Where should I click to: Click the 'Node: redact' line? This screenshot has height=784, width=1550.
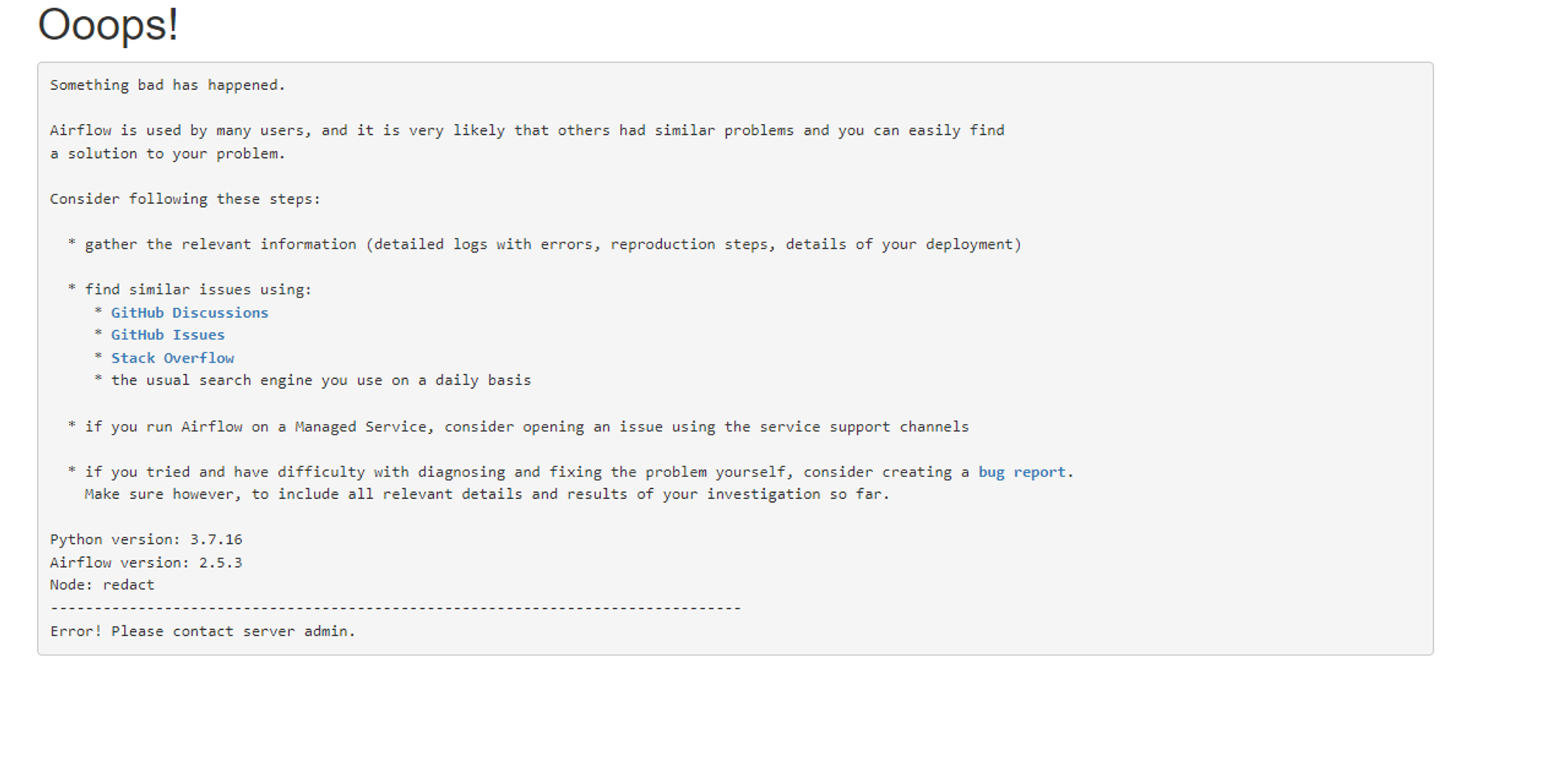pyautogui.click(x=102, y=585)
